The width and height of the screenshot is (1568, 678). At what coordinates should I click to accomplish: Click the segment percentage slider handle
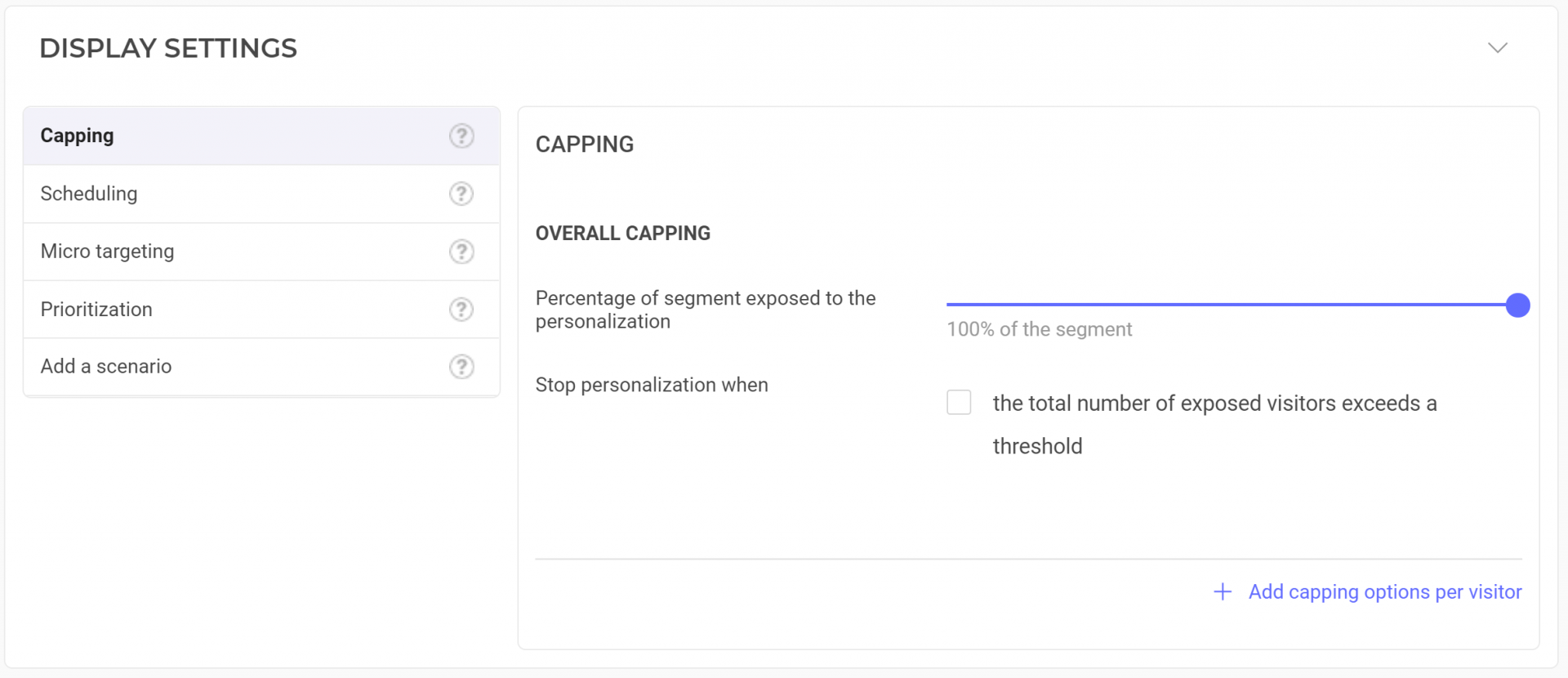pyautogui.click(x=1517, y=306)
